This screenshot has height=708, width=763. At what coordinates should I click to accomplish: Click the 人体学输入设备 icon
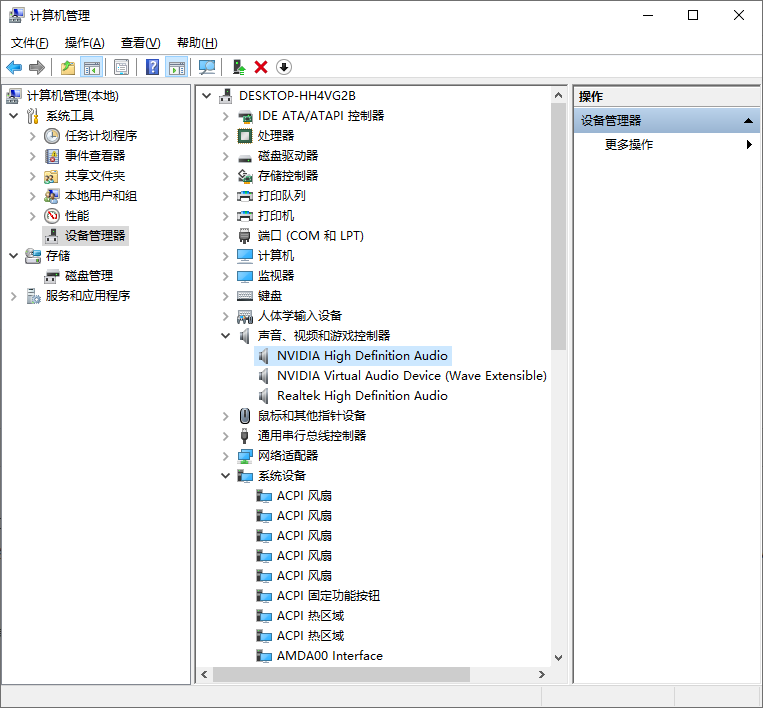245,316
